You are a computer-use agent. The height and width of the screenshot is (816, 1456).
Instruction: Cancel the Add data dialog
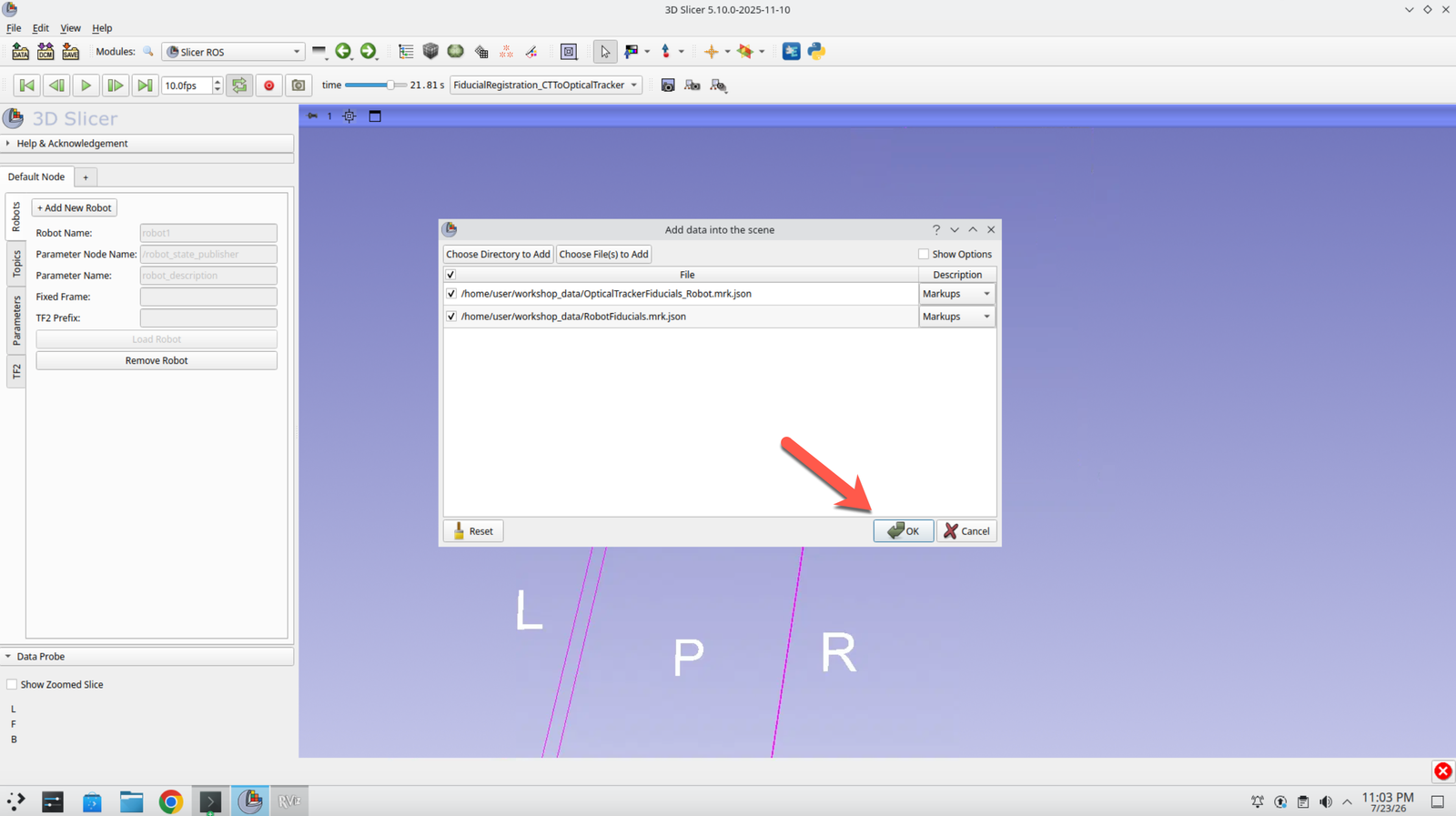click(966, 531)
